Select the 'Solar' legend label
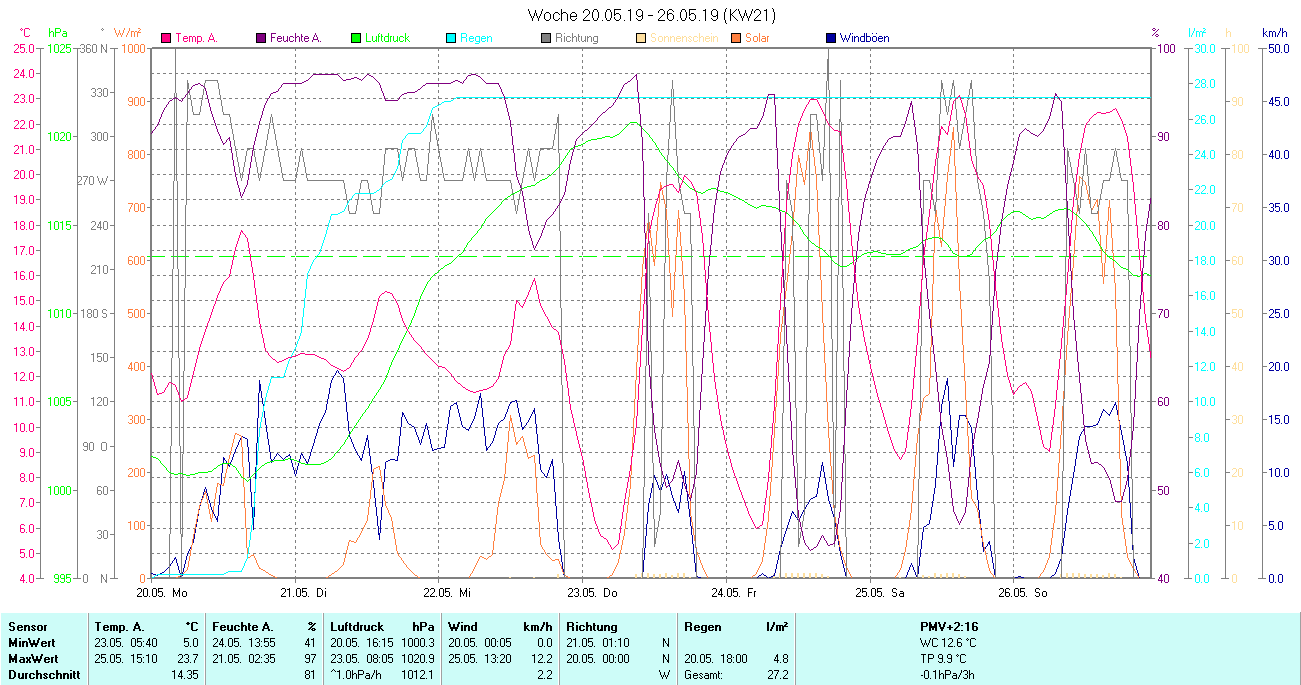The image size is (1301, 685). click(x=758, y=38)
